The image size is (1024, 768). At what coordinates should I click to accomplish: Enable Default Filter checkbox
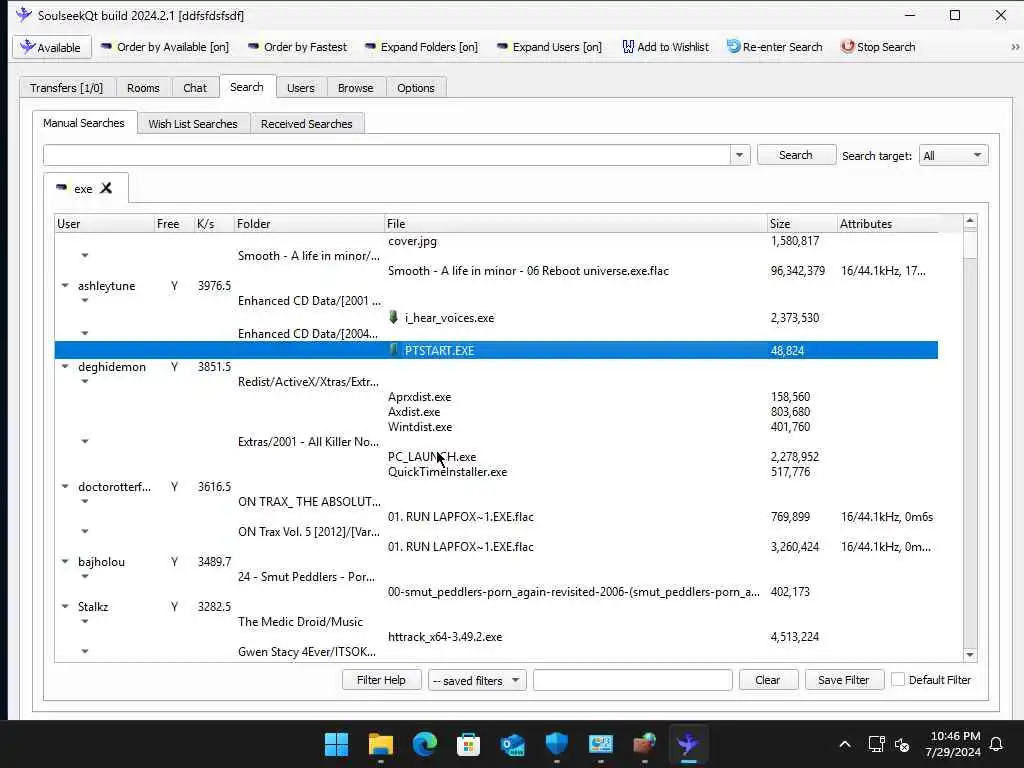point(898,679)
